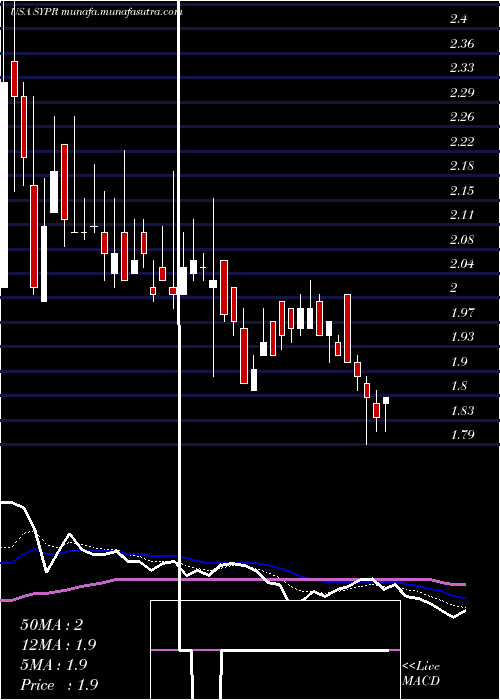Click the 'Price : 1.9' readout

pyautogui.click(x=59, y=685)
